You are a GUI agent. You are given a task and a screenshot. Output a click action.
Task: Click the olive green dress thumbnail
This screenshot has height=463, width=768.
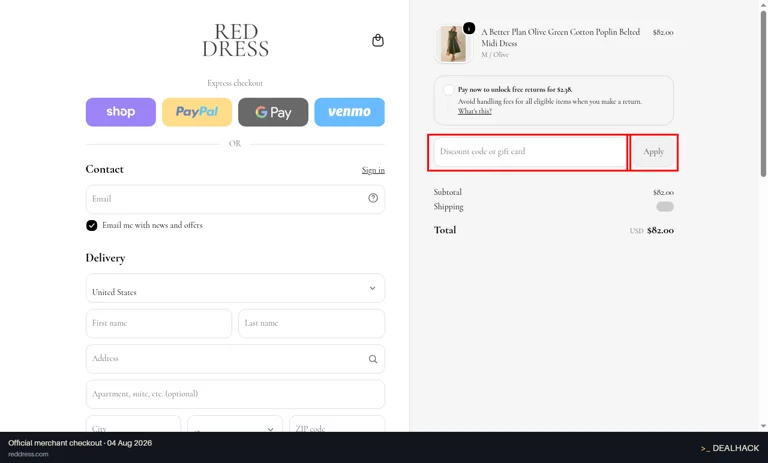(x=453, y=44)
